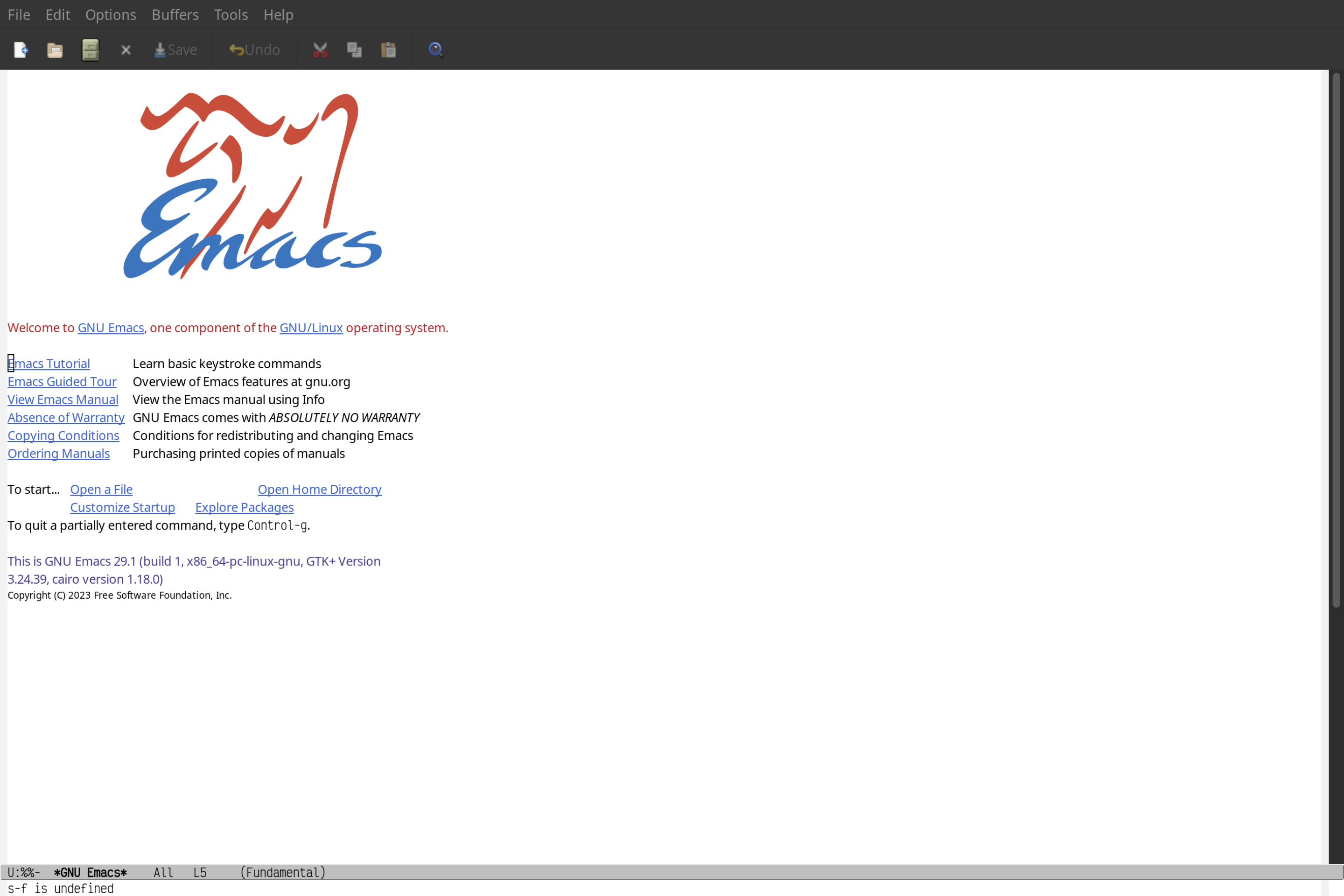Click the Search icon in toolbar
Image resolution: width=1344 pixels, height=896 pixels.
435,49
